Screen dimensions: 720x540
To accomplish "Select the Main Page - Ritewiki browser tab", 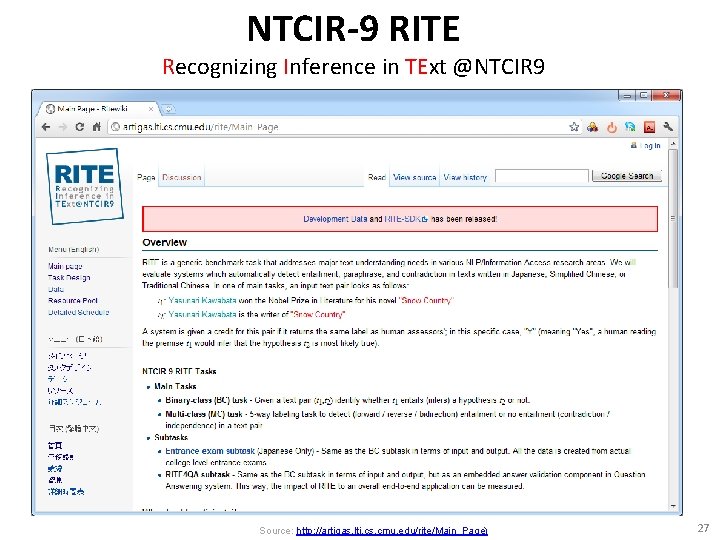I will (x=99, y=109).
